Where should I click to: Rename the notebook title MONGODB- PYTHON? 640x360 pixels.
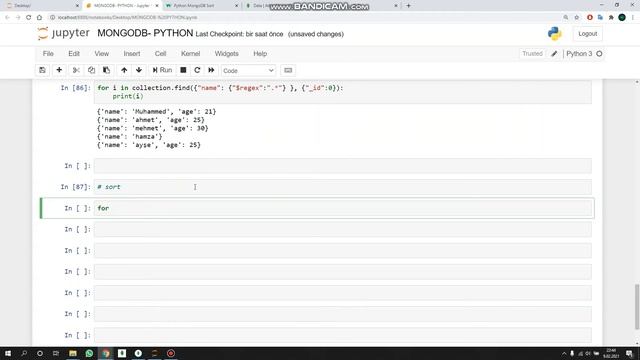145,33
